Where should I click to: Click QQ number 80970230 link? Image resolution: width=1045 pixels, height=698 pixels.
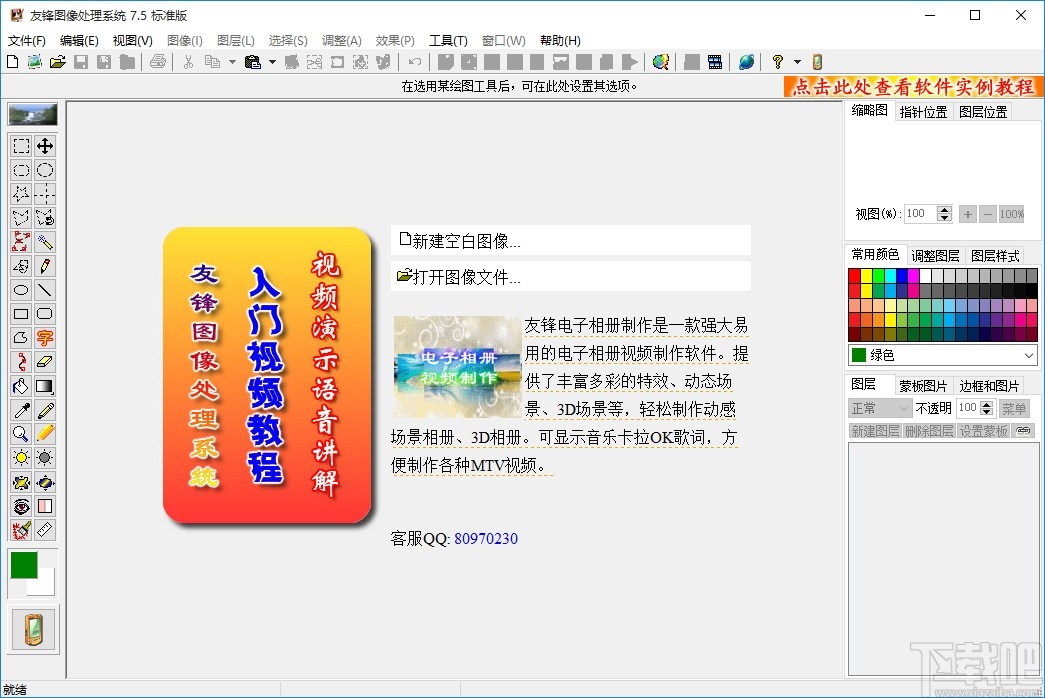coord(486,539)
